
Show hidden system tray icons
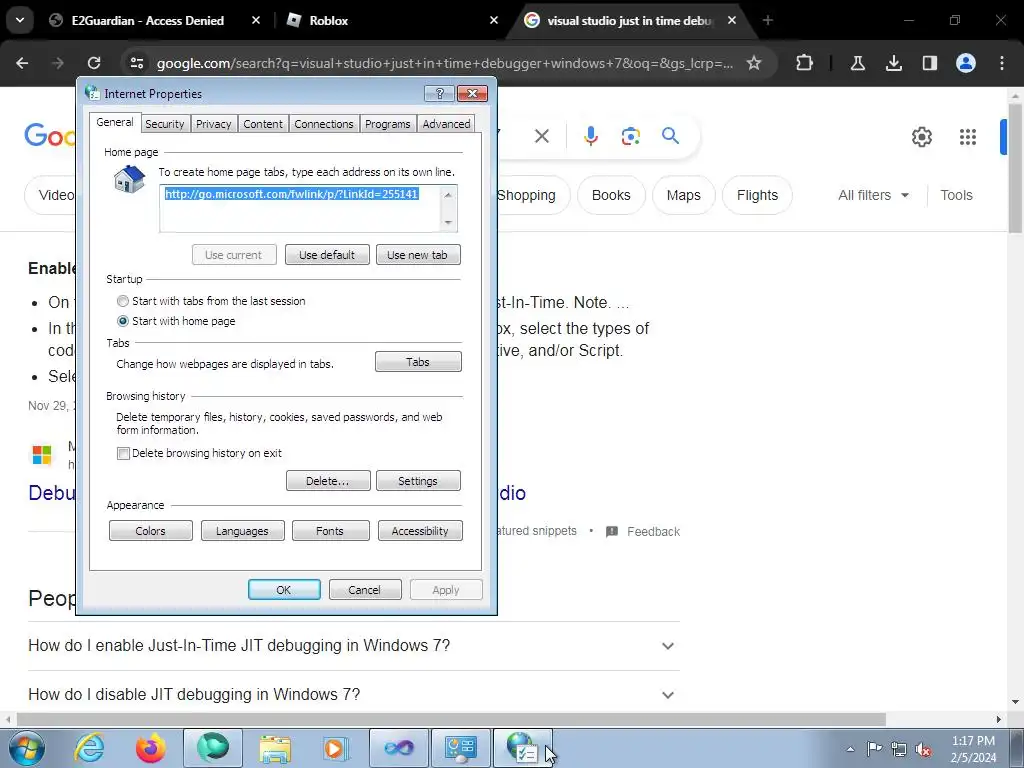click(850, 749)
